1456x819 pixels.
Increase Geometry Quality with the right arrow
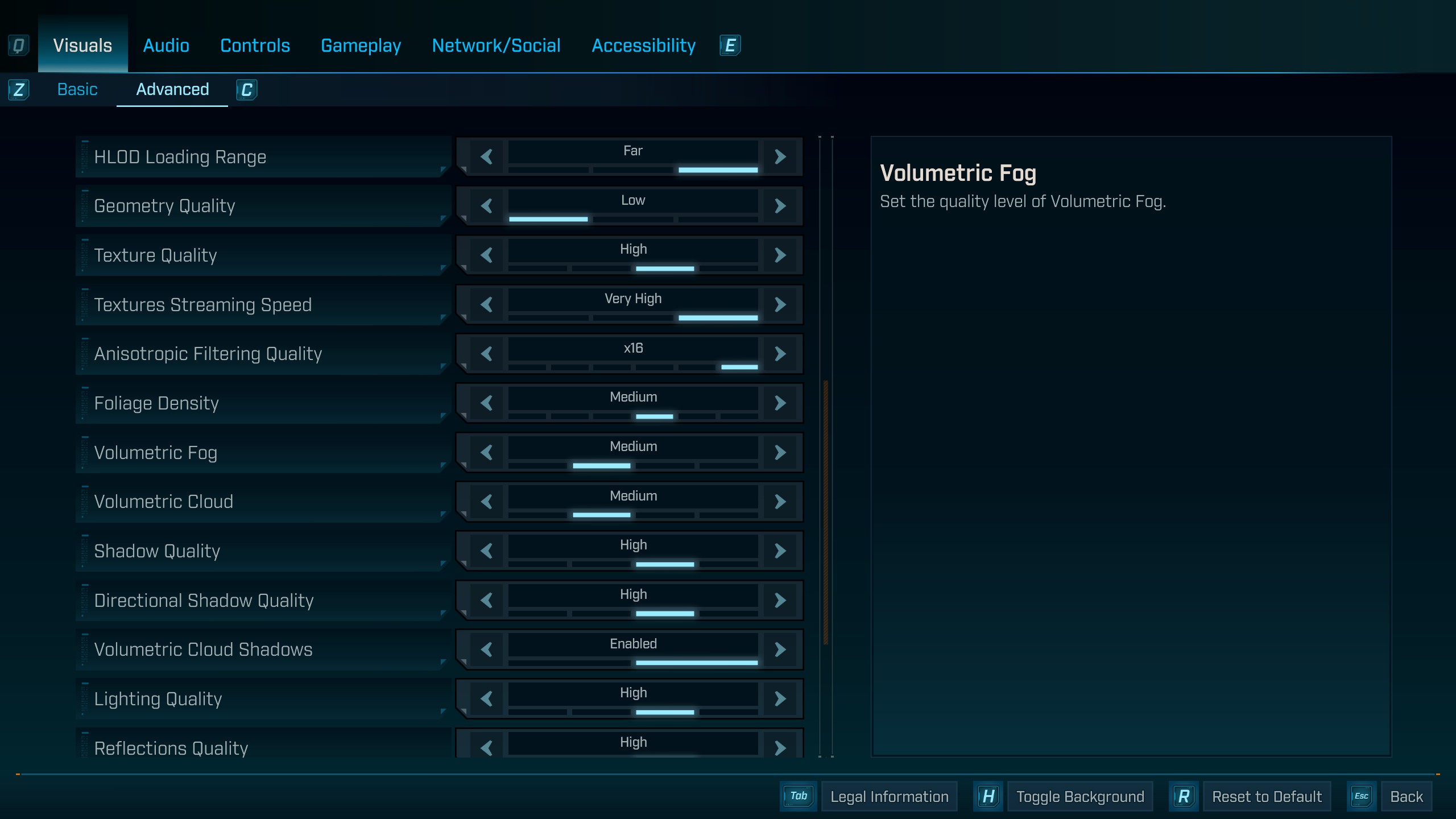pos(780,206)
